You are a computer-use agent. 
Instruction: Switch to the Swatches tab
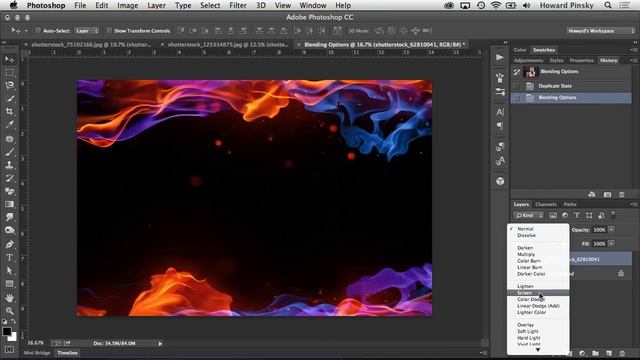[544, 50]
